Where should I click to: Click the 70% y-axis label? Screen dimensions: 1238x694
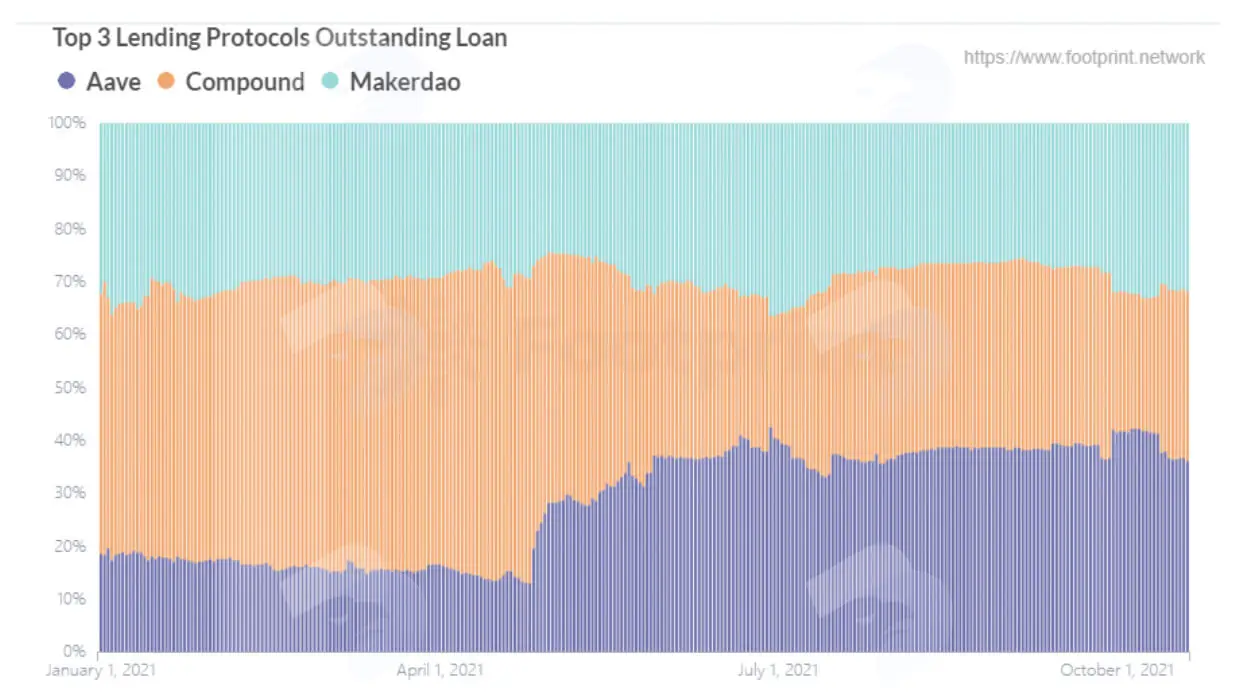click(x=71, y=281)
